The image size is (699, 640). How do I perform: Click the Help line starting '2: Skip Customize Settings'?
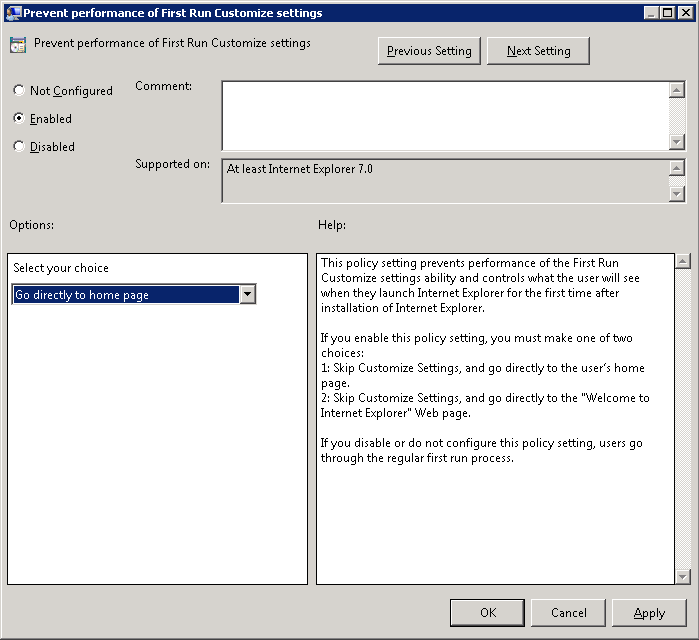click(485, 398)
